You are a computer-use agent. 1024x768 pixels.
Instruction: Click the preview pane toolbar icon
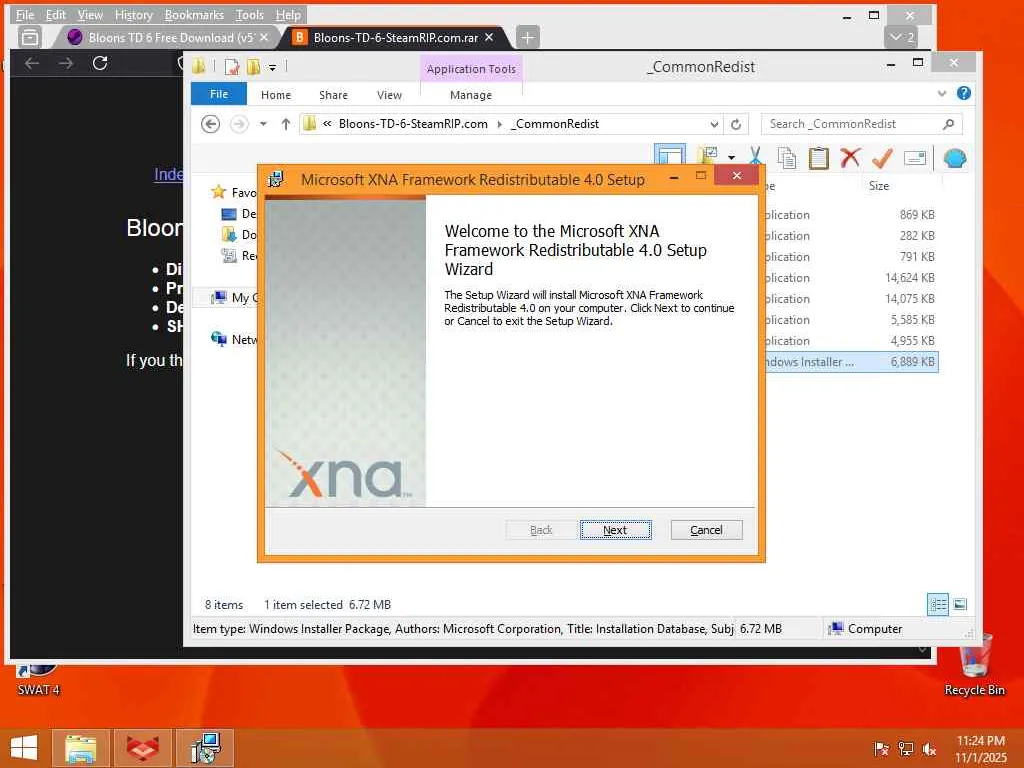[669, 155]
